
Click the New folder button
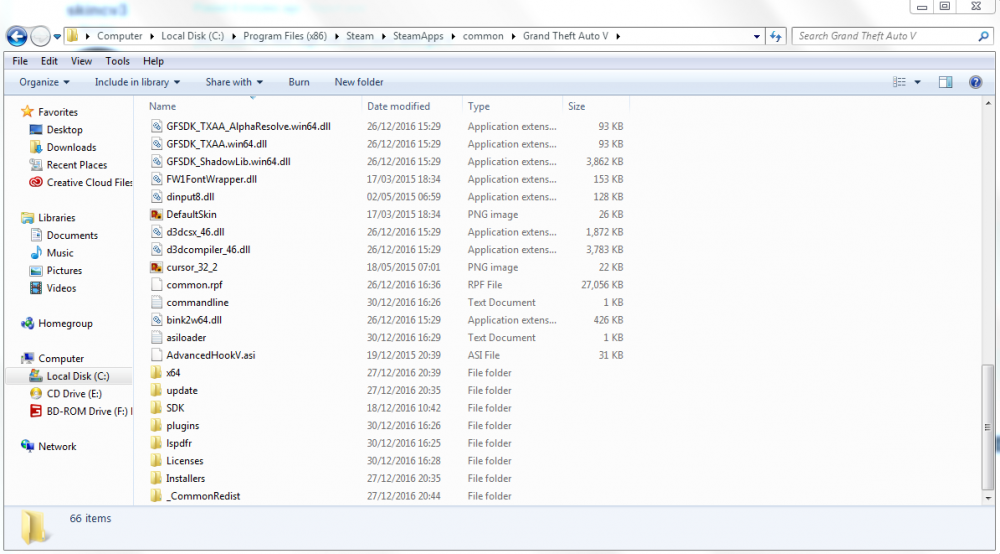coord(359,82)
